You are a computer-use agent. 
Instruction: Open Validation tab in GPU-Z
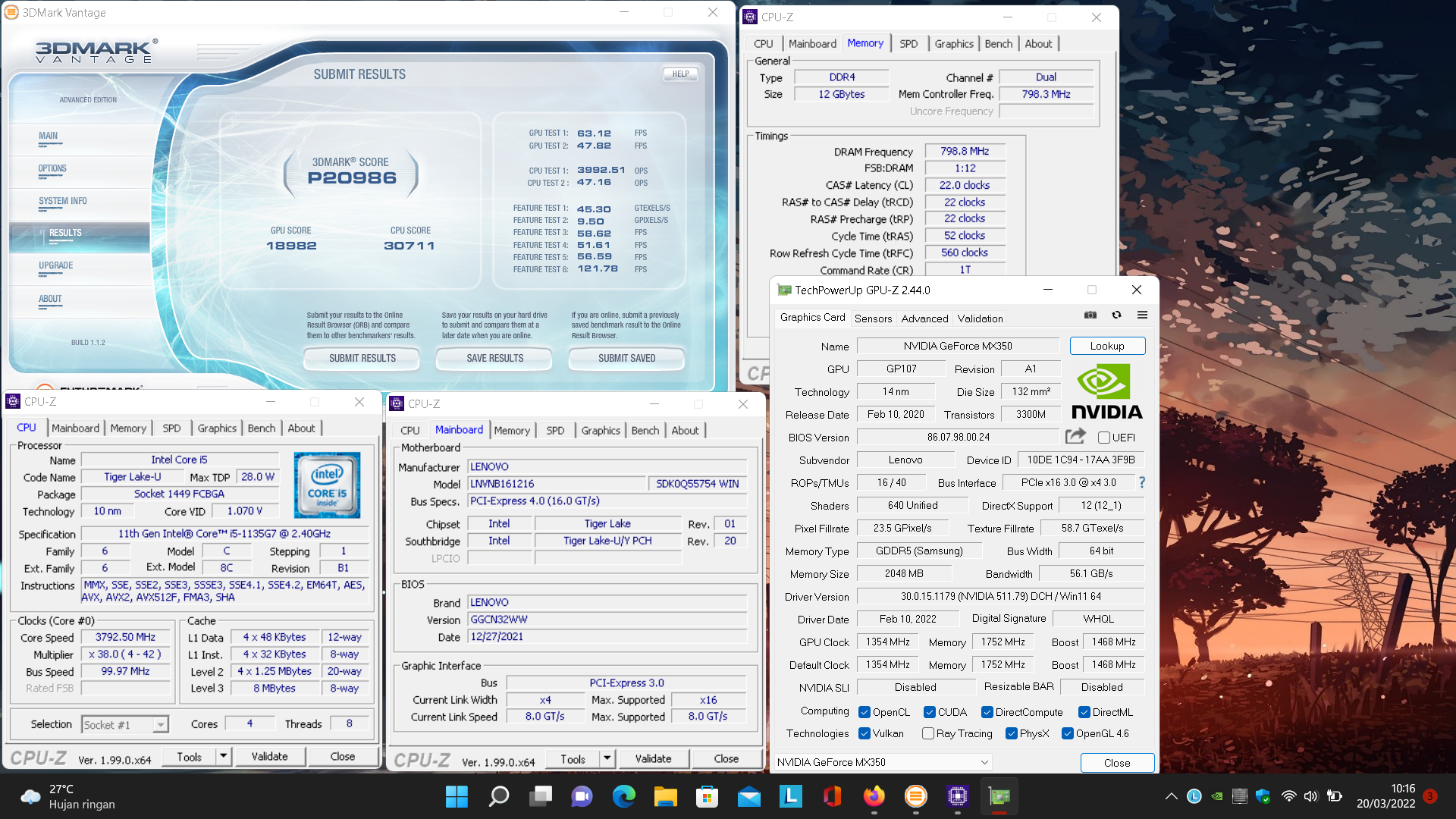pyautogui.click(x=980, y=318)
